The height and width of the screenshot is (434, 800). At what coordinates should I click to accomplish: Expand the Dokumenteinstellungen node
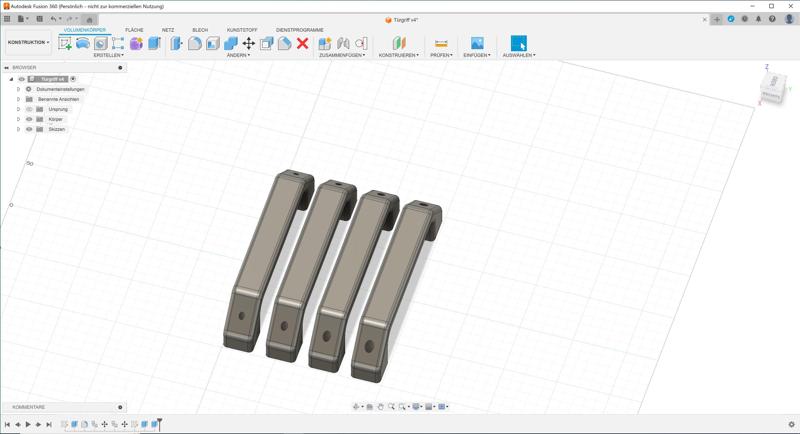click(x=18, y=89)
